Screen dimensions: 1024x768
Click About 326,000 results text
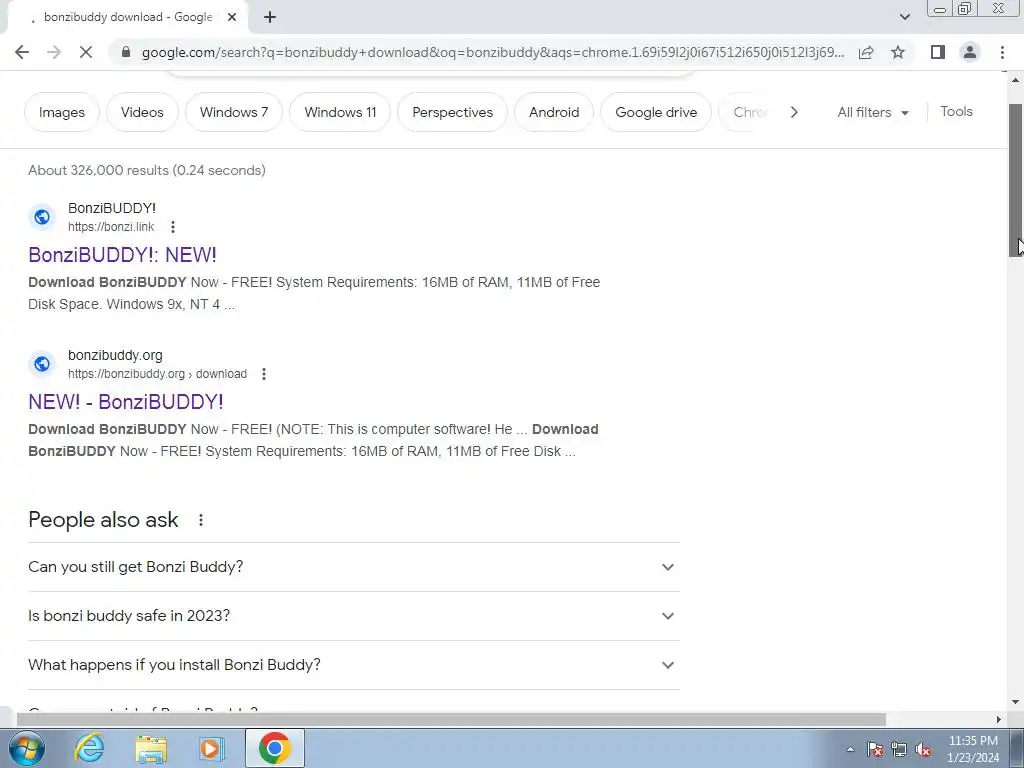[x=147, y=170]
